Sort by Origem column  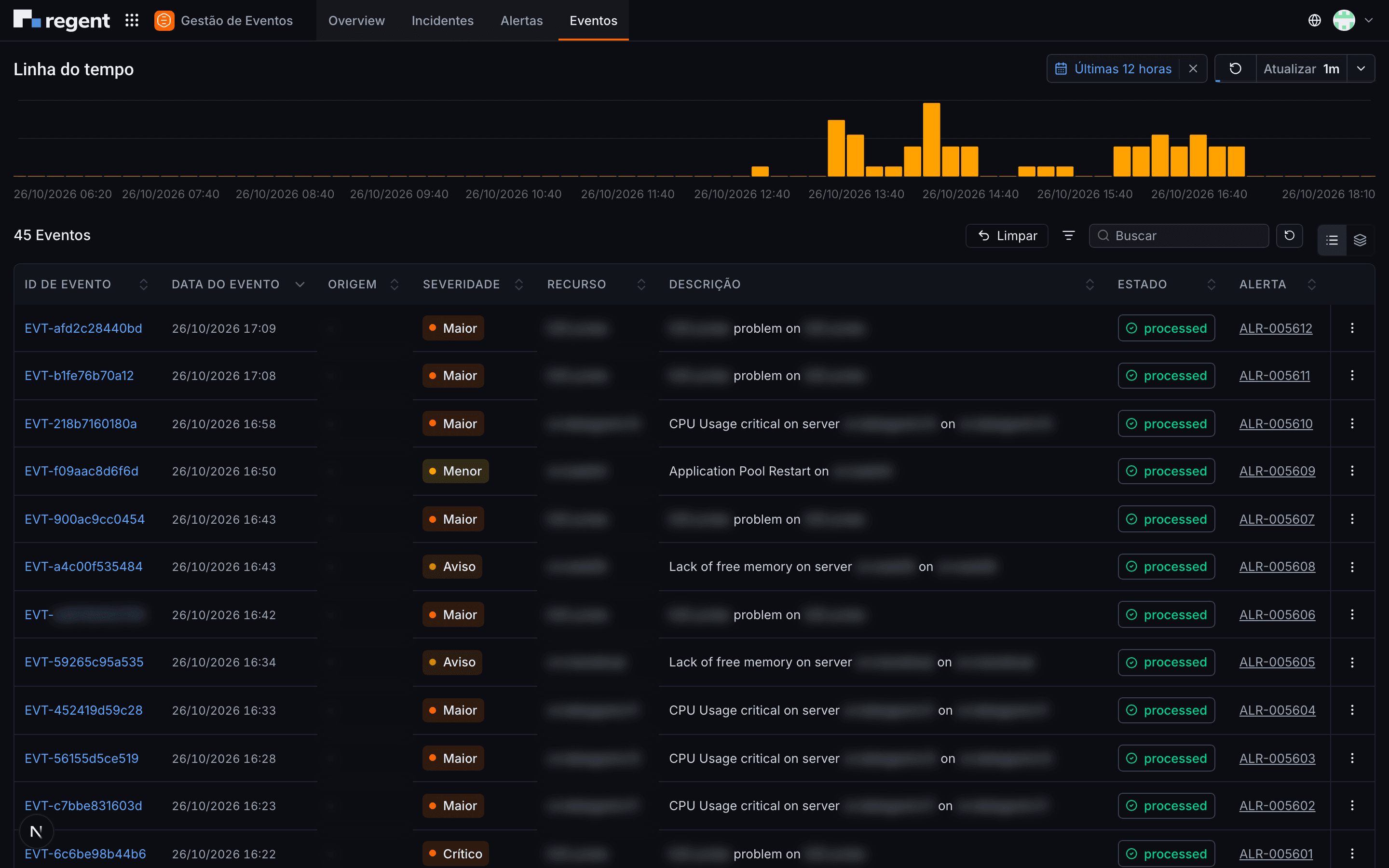(395, 285)
